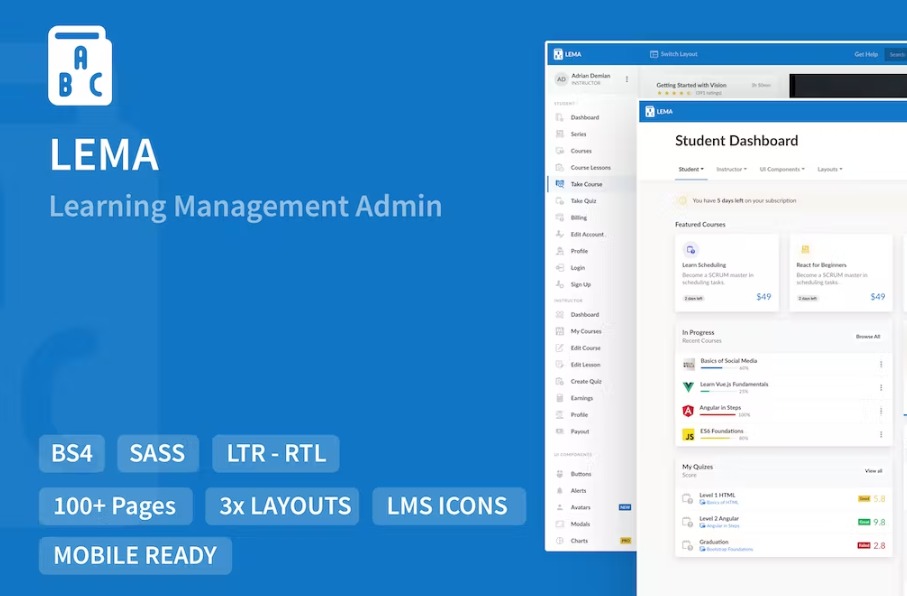
Task: Click Browse All in the In Progress card
Action: (x=868, y=337)
